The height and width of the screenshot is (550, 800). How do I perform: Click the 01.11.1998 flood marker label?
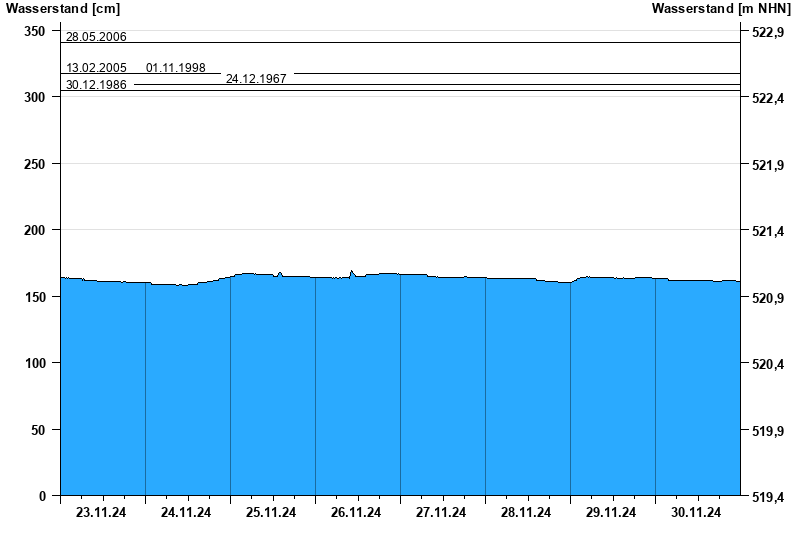[176, 68]
